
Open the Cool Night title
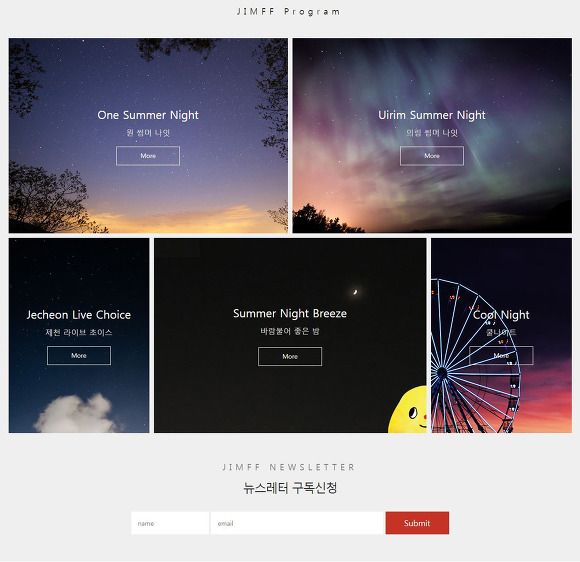[501, 315]
